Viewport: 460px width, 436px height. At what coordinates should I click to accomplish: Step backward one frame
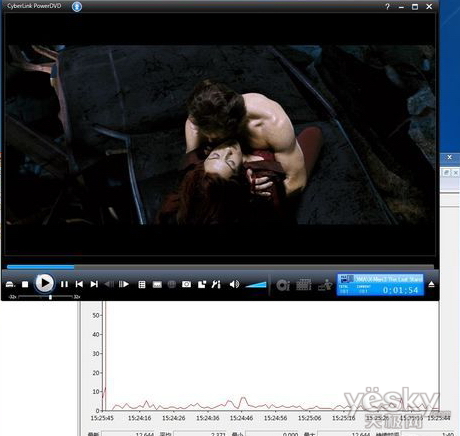click(x=109, y=284)
